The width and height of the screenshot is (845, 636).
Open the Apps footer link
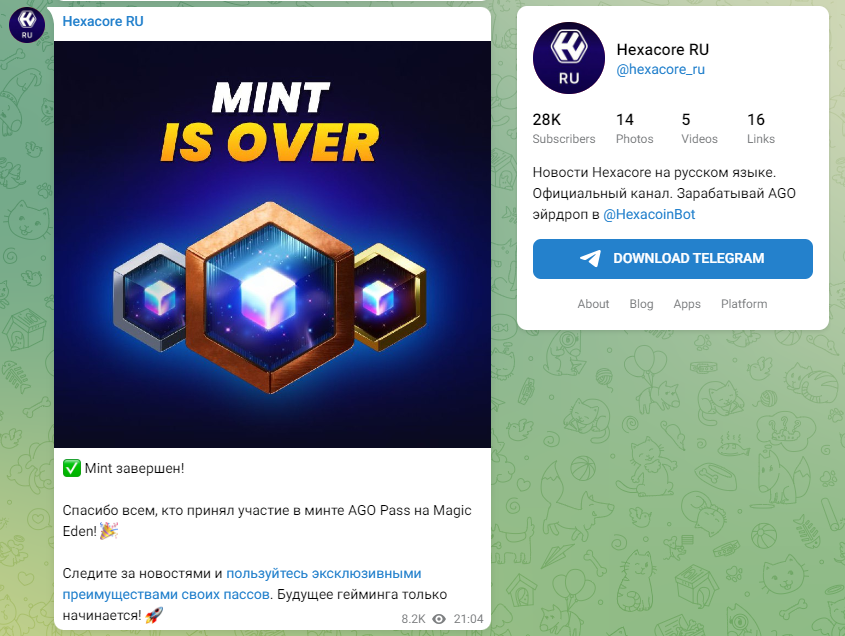(x=687, y=304)
